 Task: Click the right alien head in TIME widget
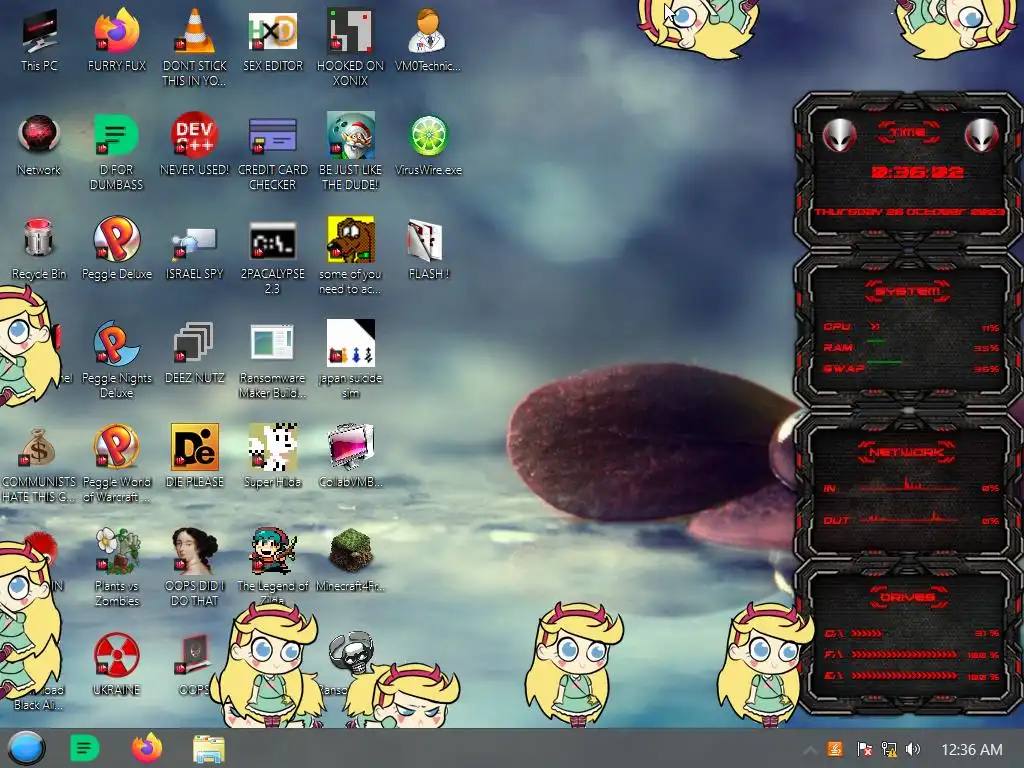point(982,136)
